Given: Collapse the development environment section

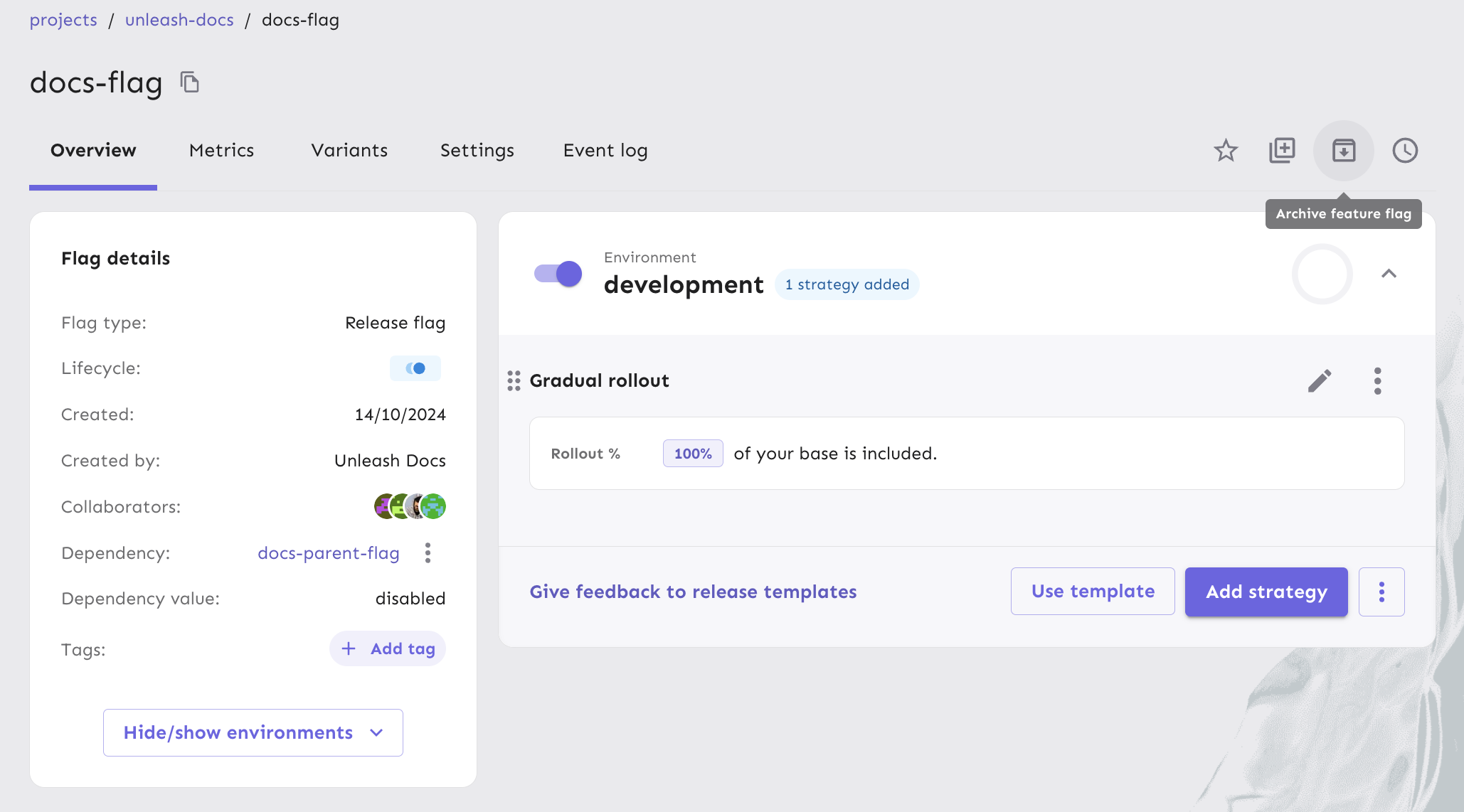Looking at the screenshot, I should tap(1389, 274).
